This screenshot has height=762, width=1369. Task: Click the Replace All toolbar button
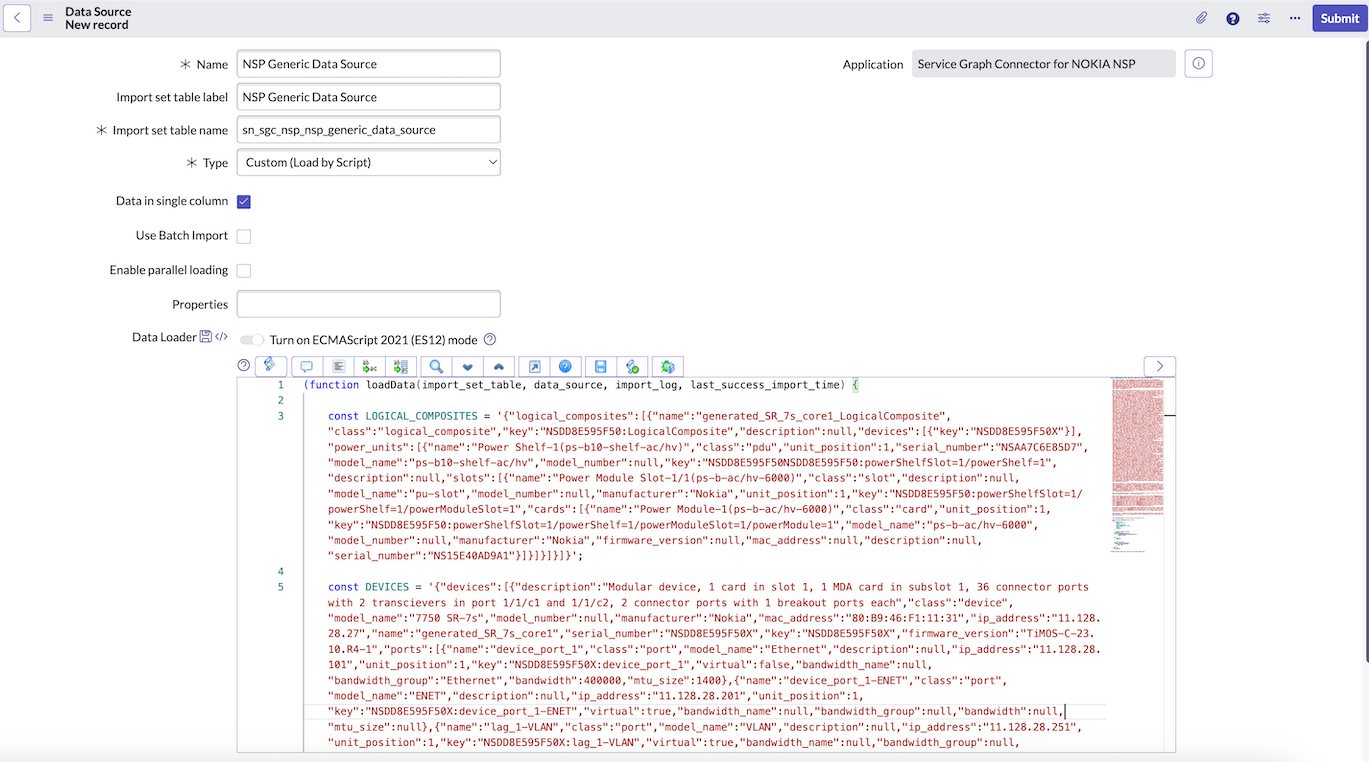point(401,367)
